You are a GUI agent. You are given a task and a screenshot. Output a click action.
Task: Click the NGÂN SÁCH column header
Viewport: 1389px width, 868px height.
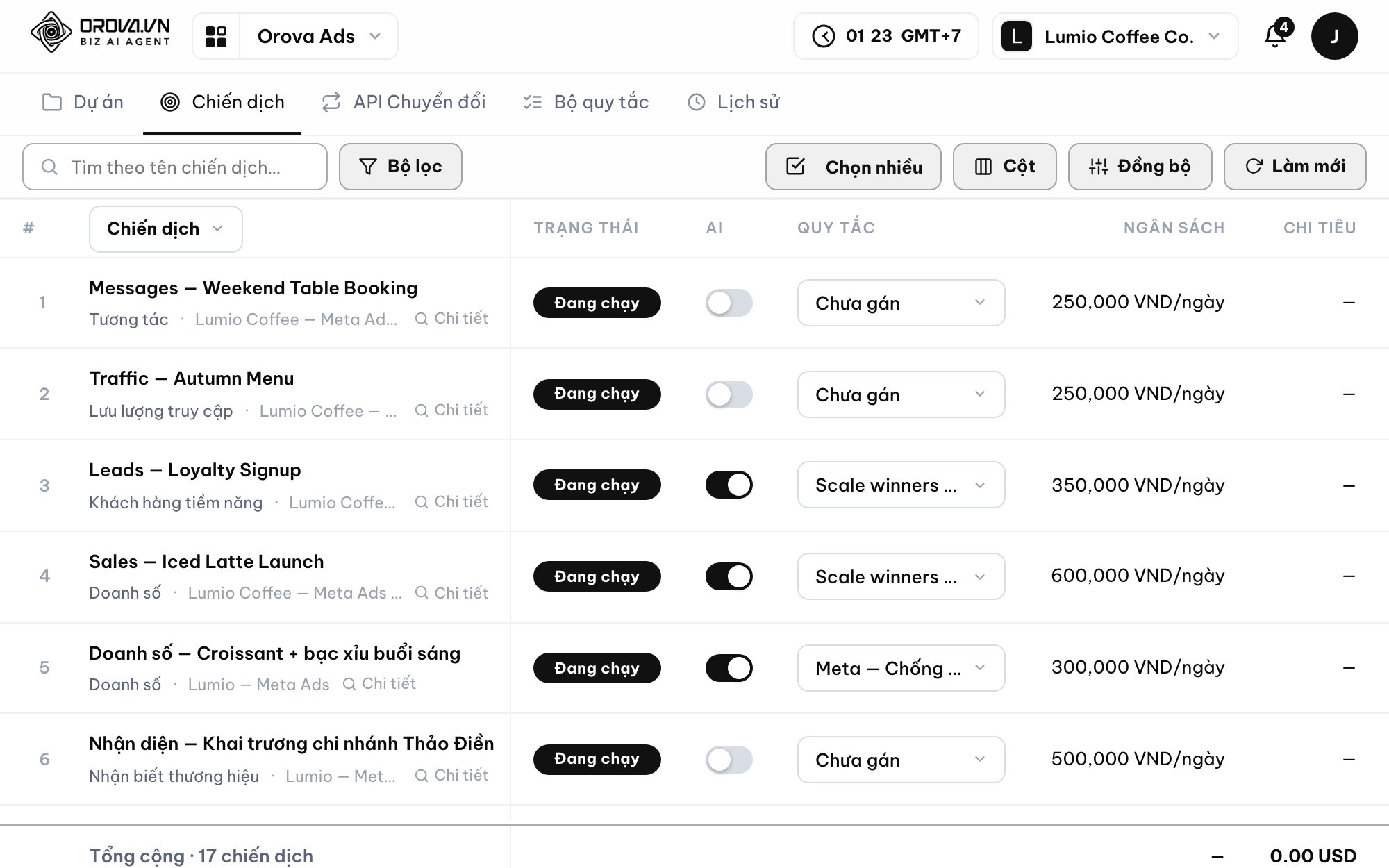[x=1174, y=228]
